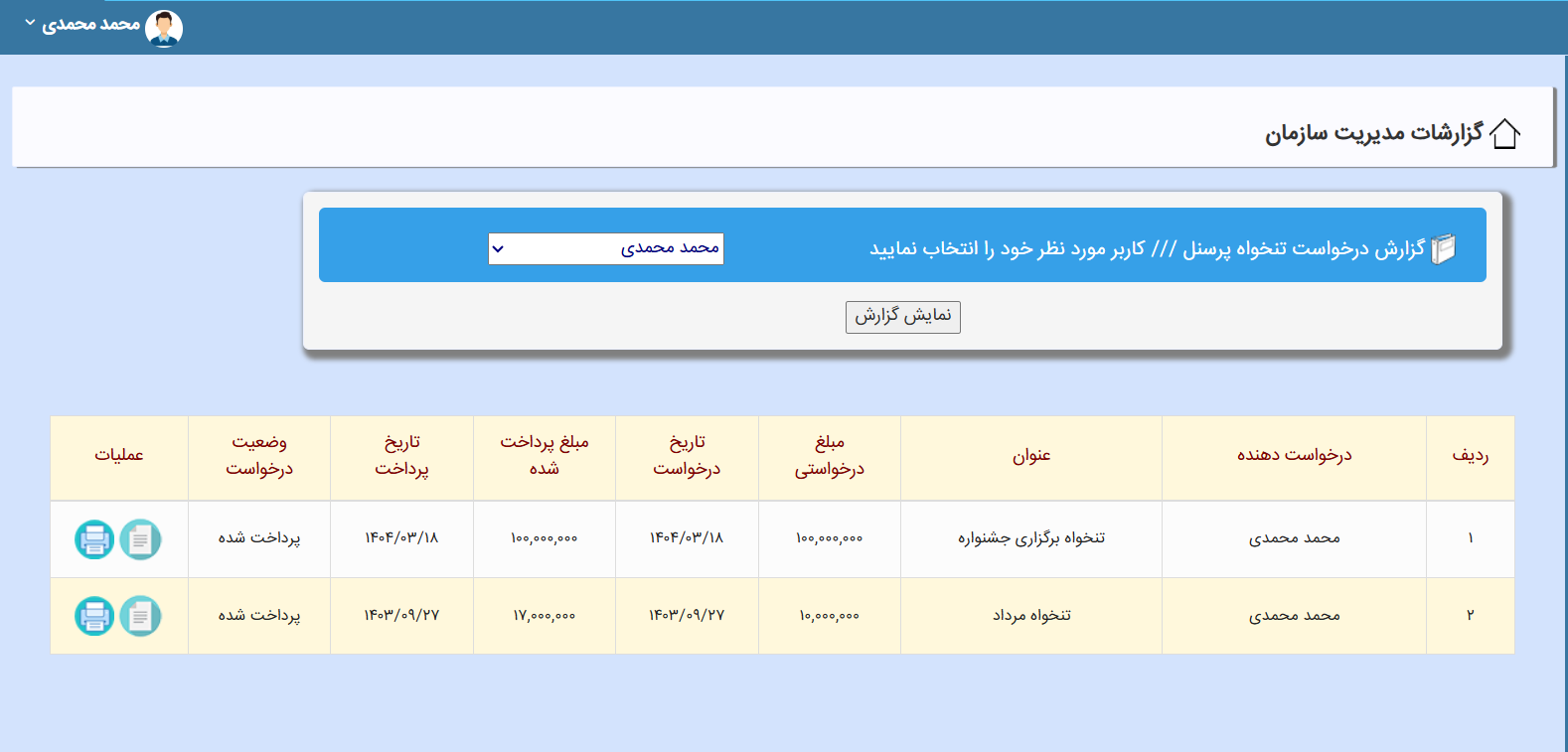Click the print icon for تنخواه مرداد row
The image size is (1568, 752).
(94, 616)
